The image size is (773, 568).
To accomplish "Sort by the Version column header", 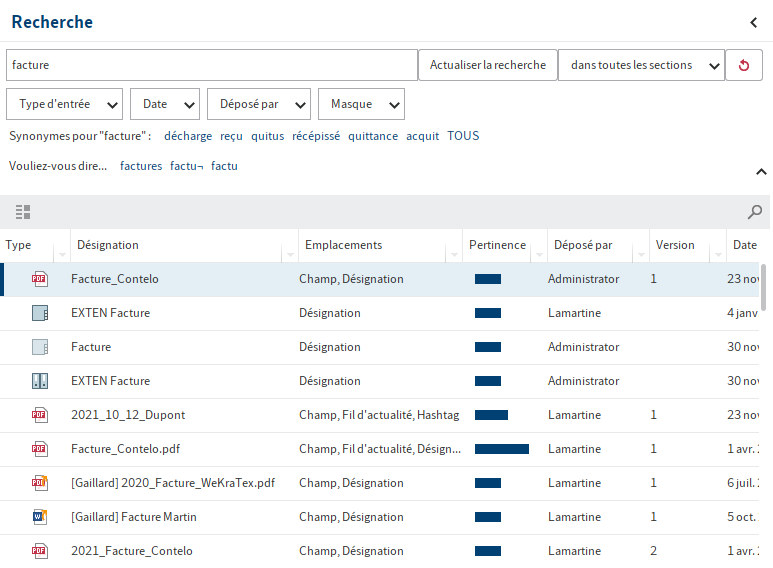I will pos(675,245).
